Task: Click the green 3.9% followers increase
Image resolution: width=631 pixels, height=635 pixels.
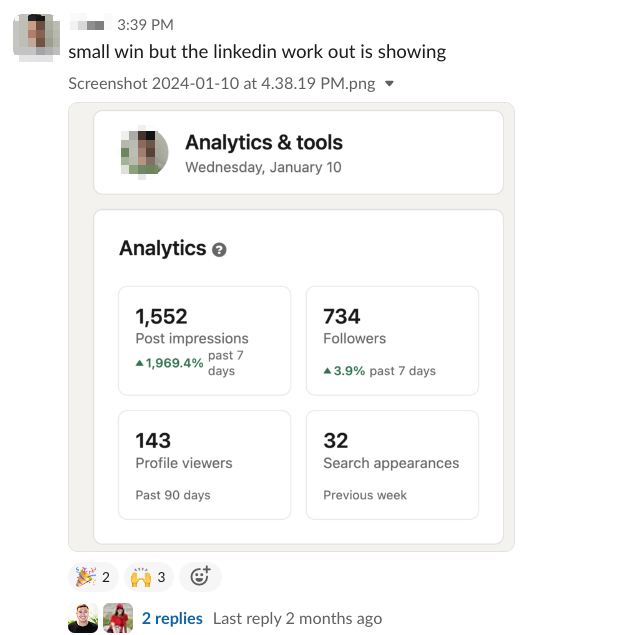Action: [x=343, y=371]
